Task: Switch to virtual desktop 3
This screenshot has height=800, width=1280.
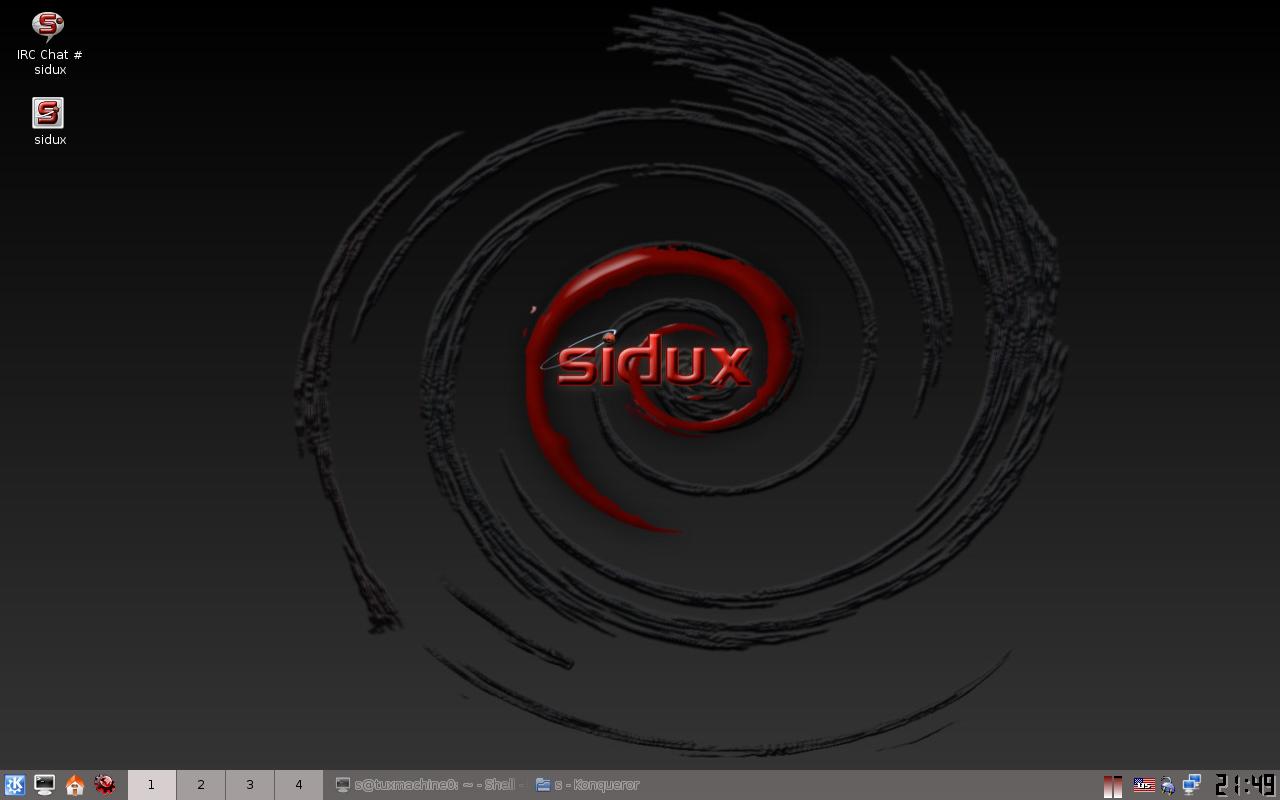Action: click(x=249, y=785)
